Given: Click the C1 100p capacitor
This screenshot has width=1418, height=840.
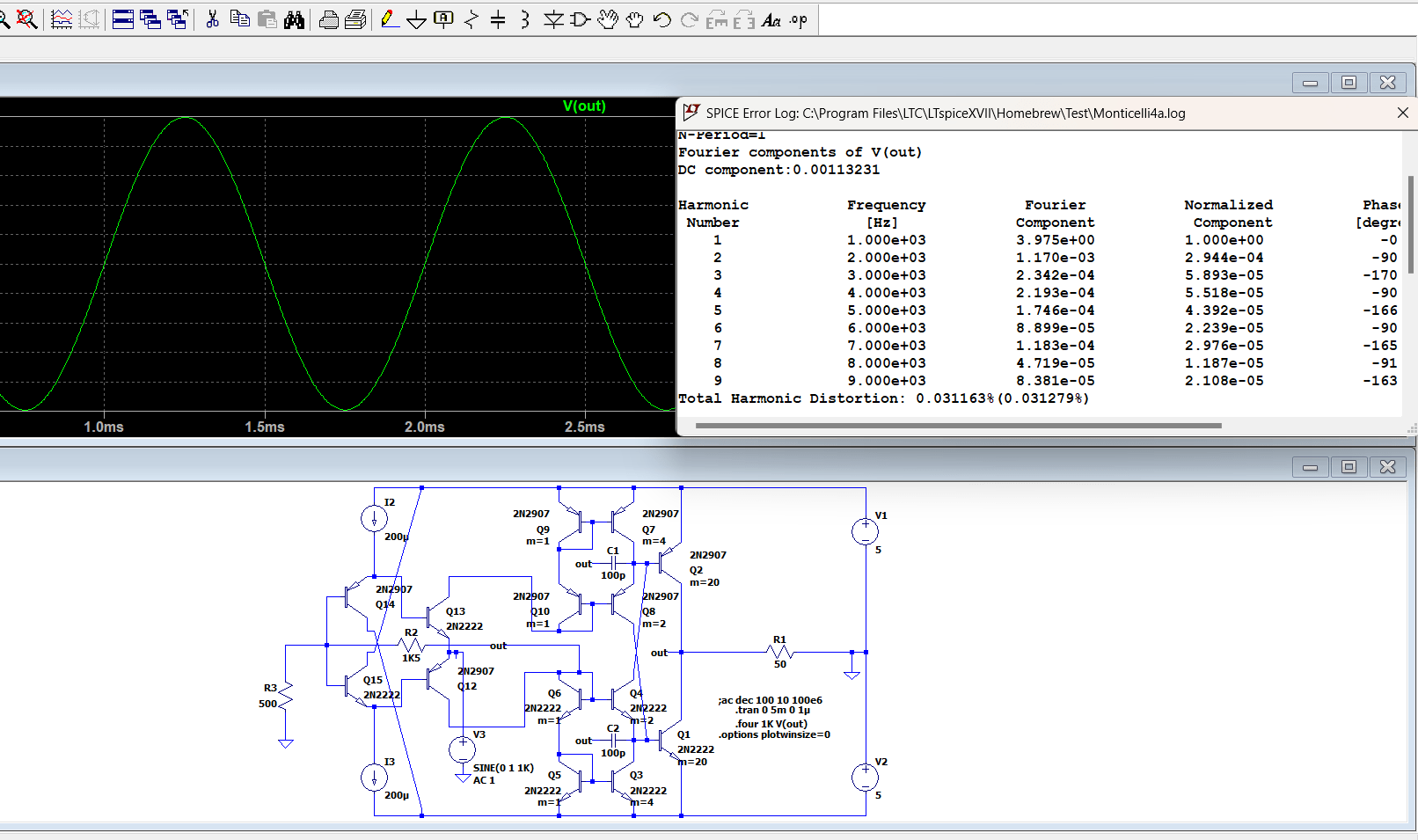Looking at the screenshot, I should click(x=613, y=563).
